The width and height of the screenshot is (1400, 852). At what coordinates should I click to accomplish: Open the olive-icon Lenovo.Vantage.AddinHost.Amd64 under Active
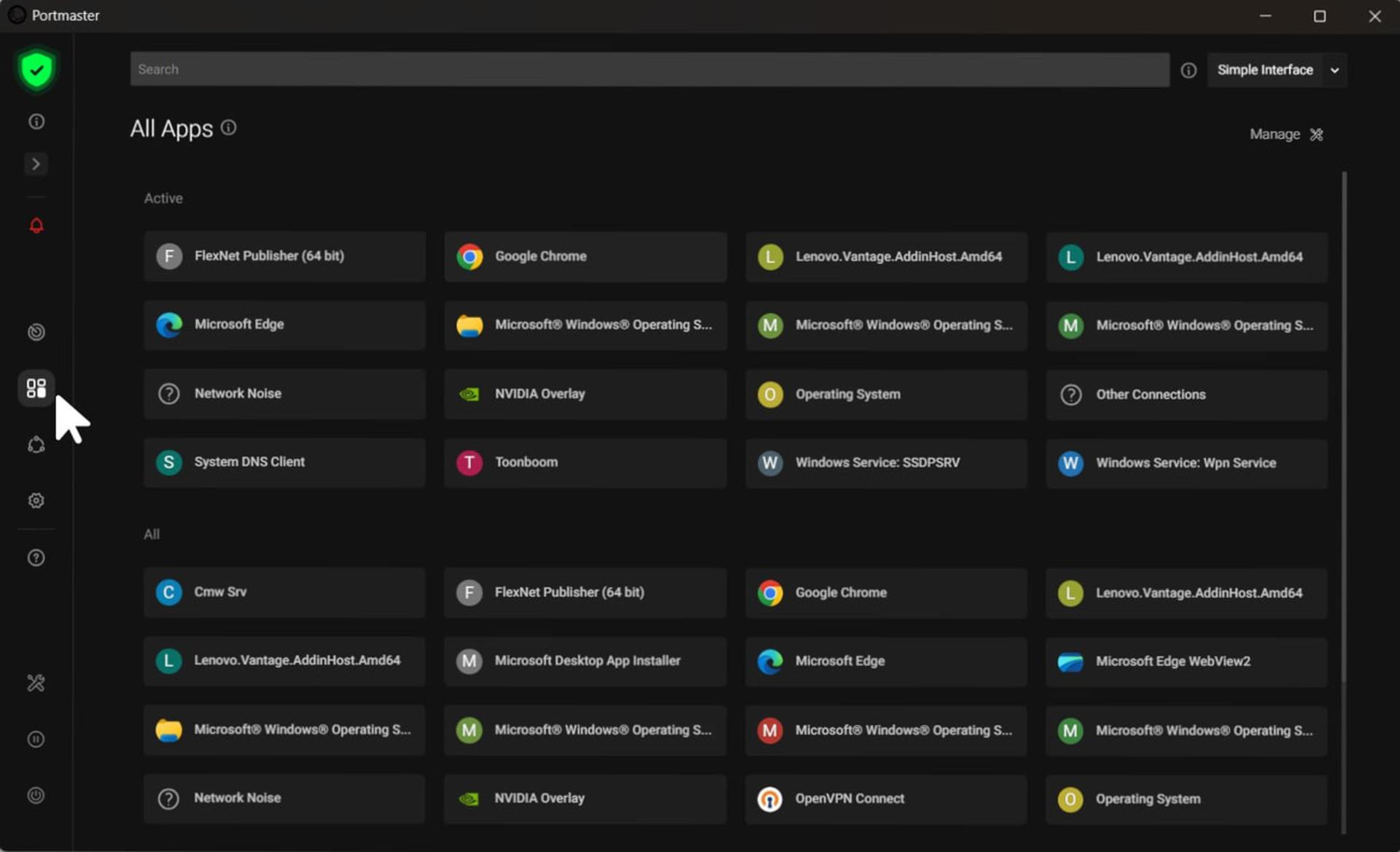coord(886,257)
